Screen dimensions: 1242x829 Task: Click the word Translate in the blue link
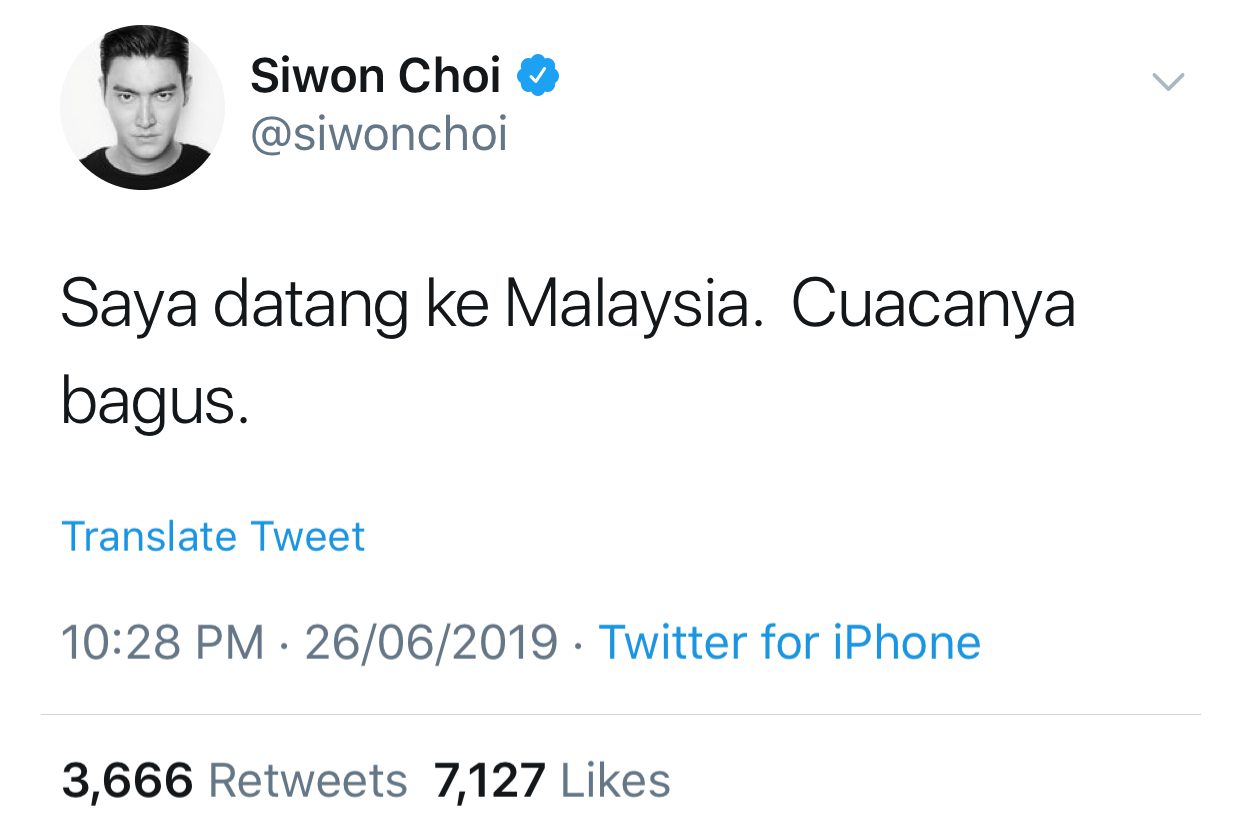point(149,537)
